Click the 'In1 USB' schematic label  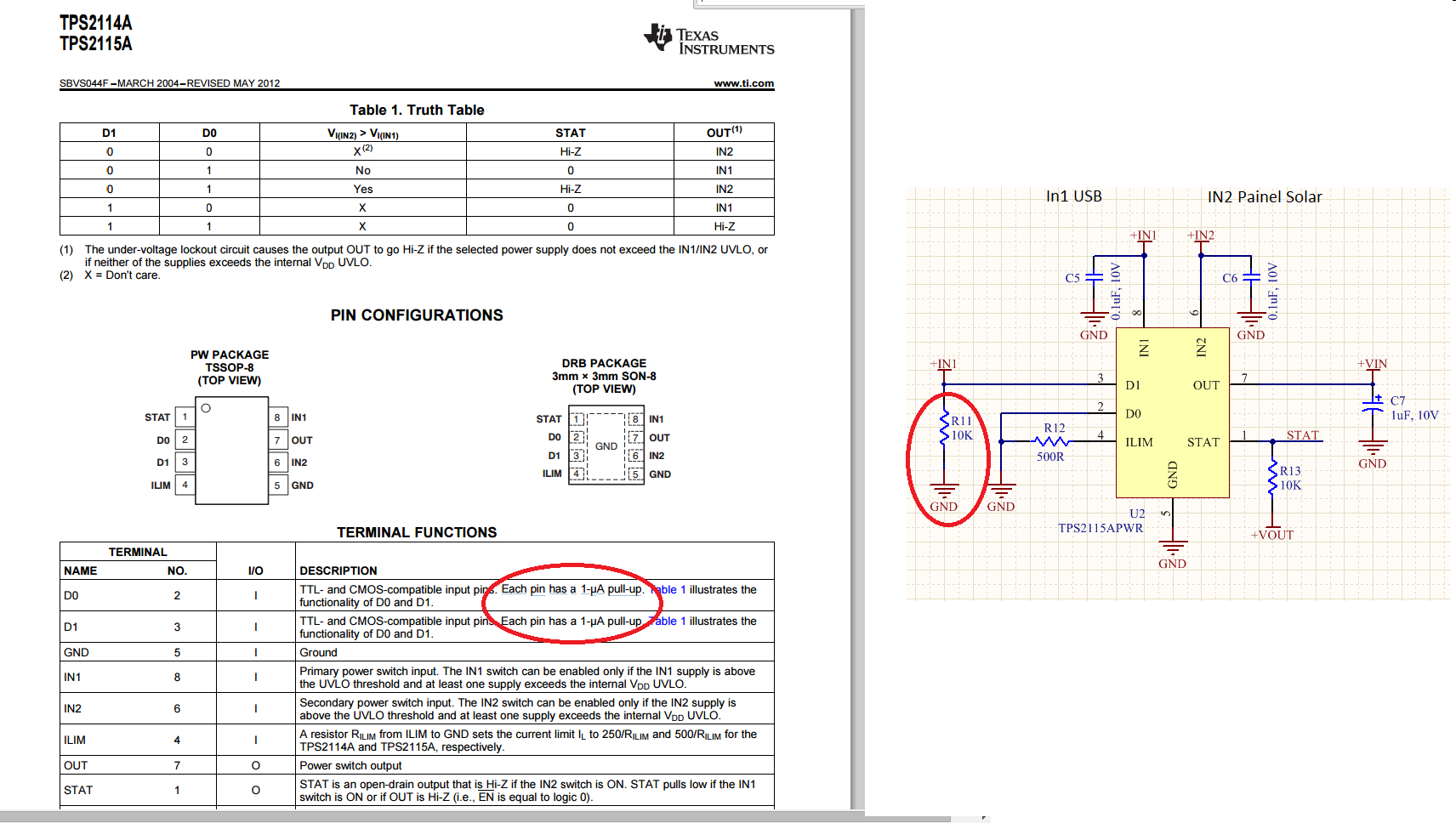[1074, 196]
